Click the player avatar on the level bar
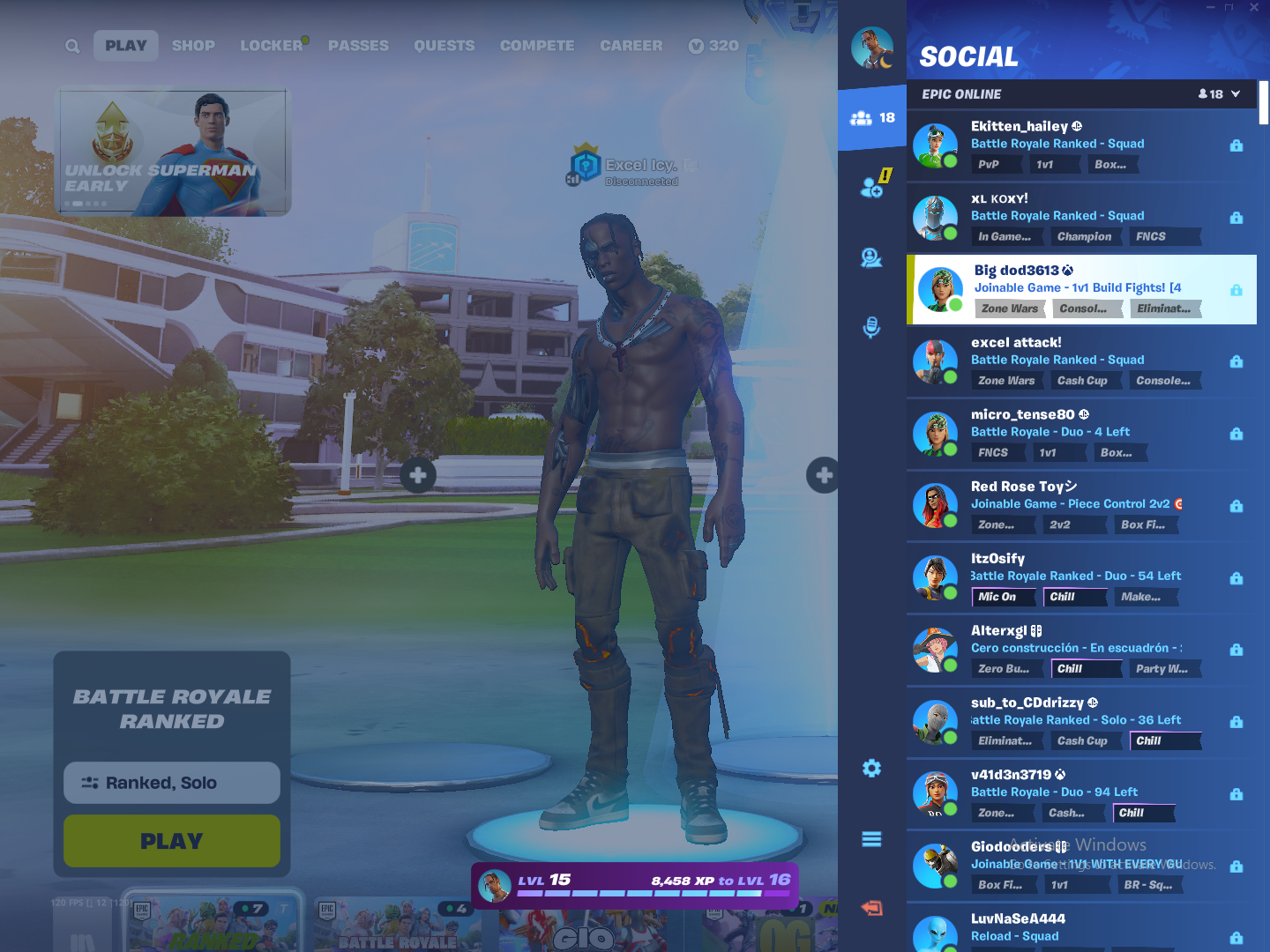This screenshot has height=952, width=1270. (x=494, y=886)
